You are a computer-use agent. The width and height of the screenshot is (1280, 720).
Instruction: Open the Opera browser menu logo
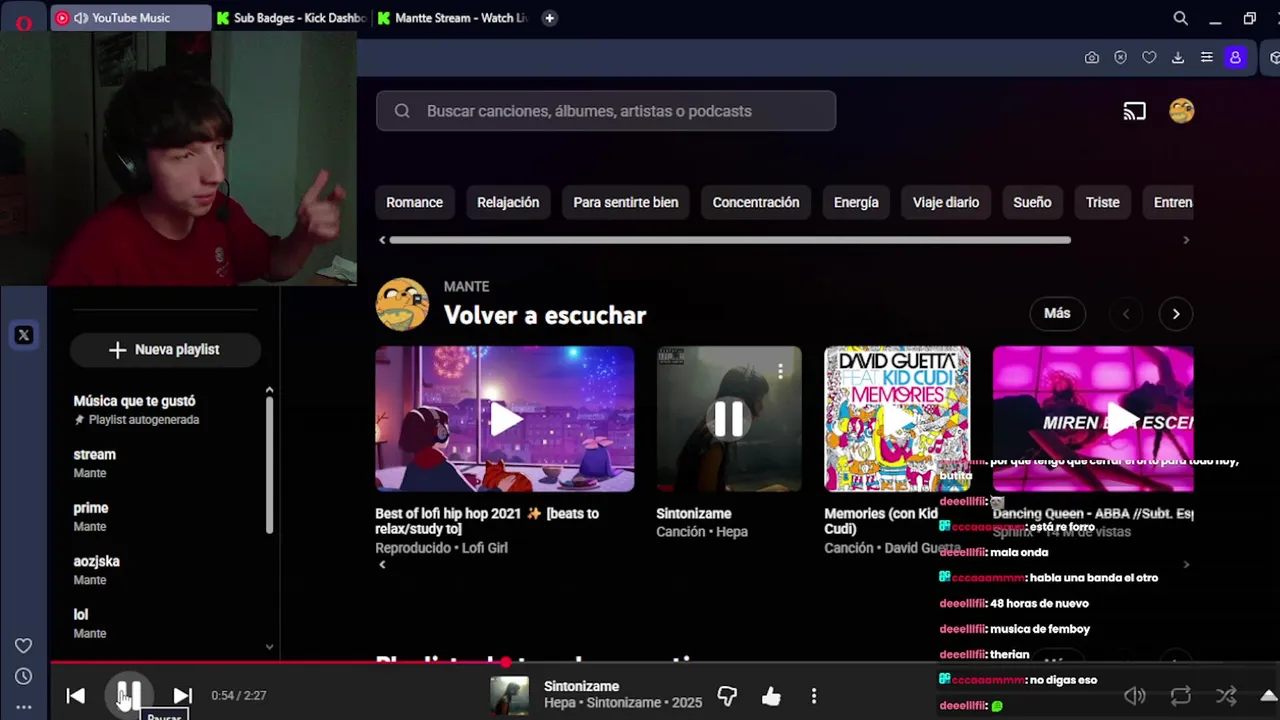pos(24,22)
